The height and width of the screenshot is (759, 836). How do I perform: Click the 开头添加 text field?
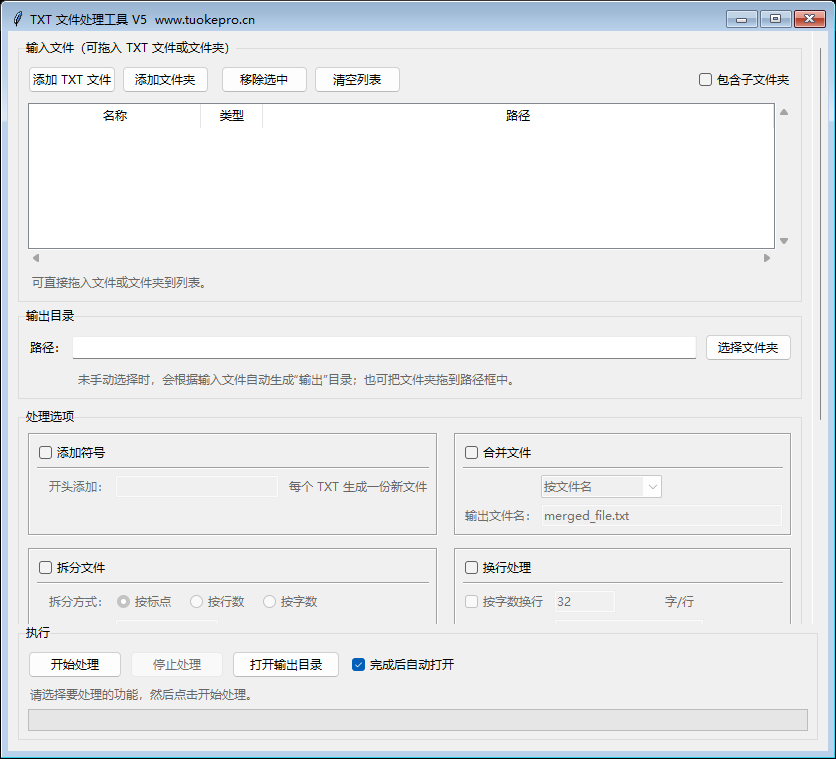click(x=197, y=487)
